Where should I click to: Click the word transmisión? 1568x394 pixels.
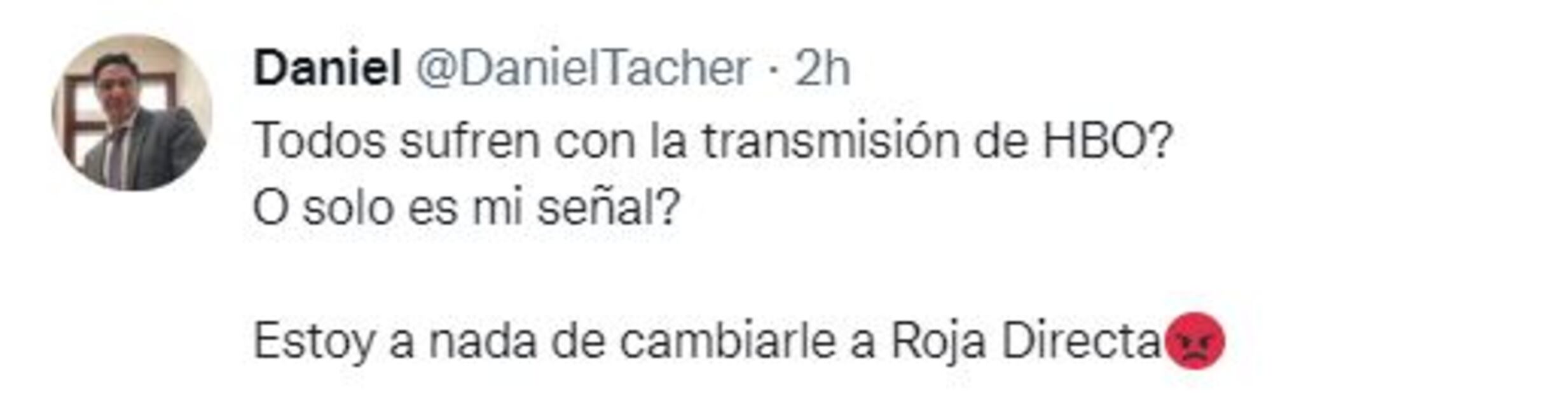tap(830, 140)
